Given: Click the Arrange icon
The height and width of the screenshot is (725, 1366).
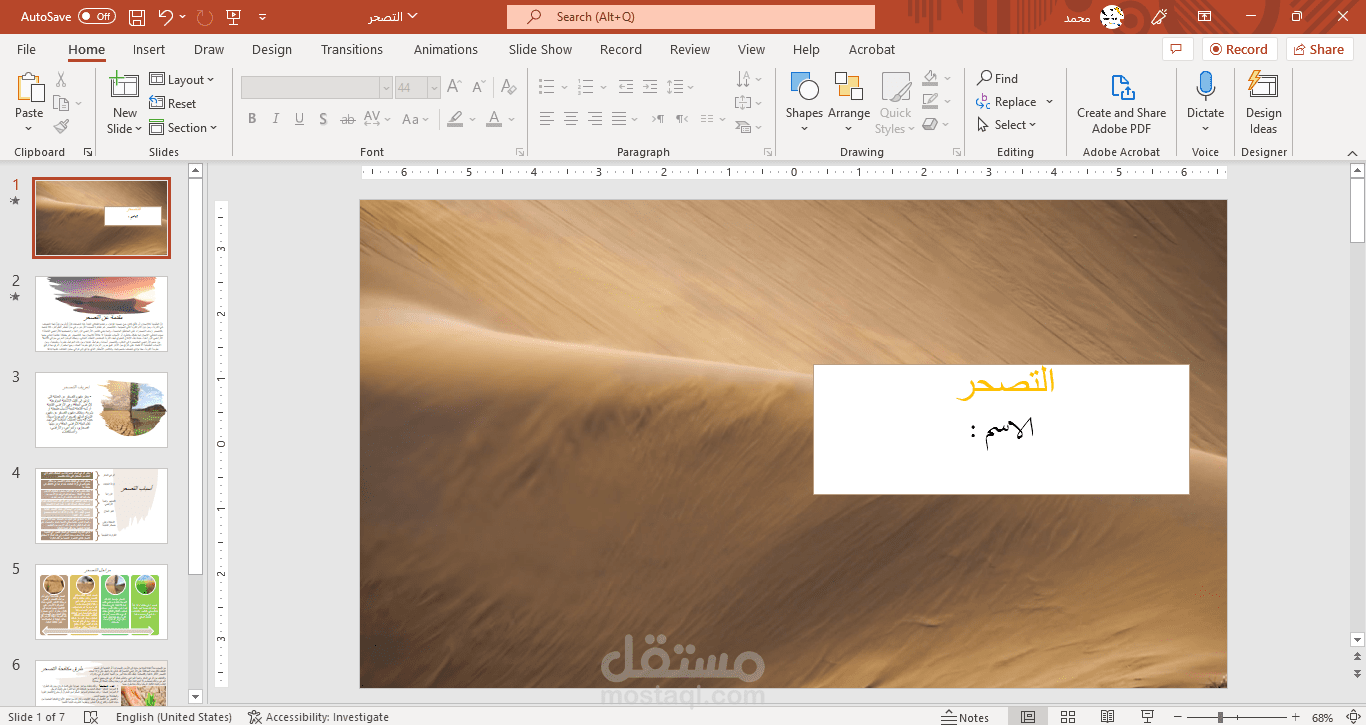Looking at the screenshot, I should [x=849, y=86].
